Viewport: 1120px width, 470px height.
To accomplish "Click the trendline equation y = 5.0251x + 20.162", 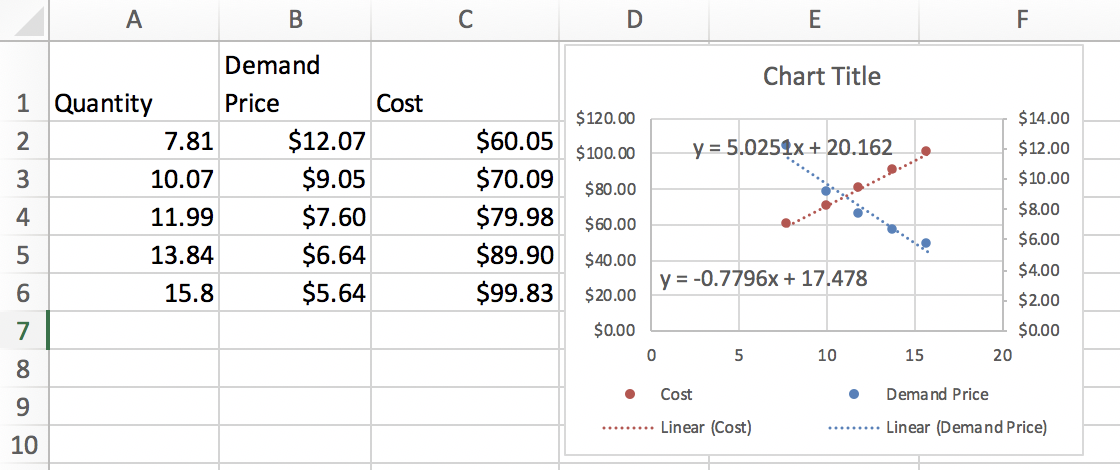I will (792, 148).
